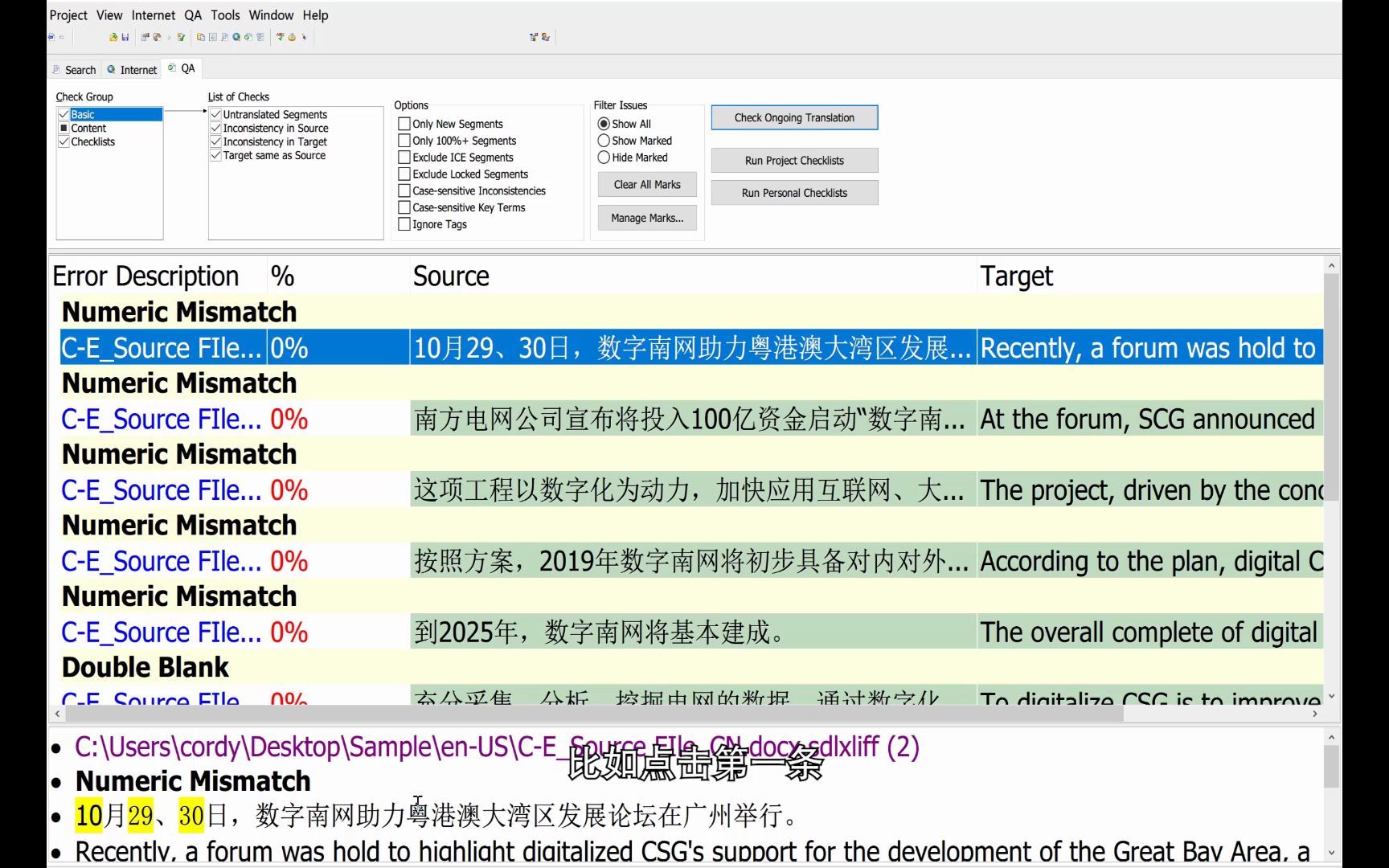Enable the "Only New Segments" checkbox
Viewport: 1389px width, 868px height.
point(405,123)
